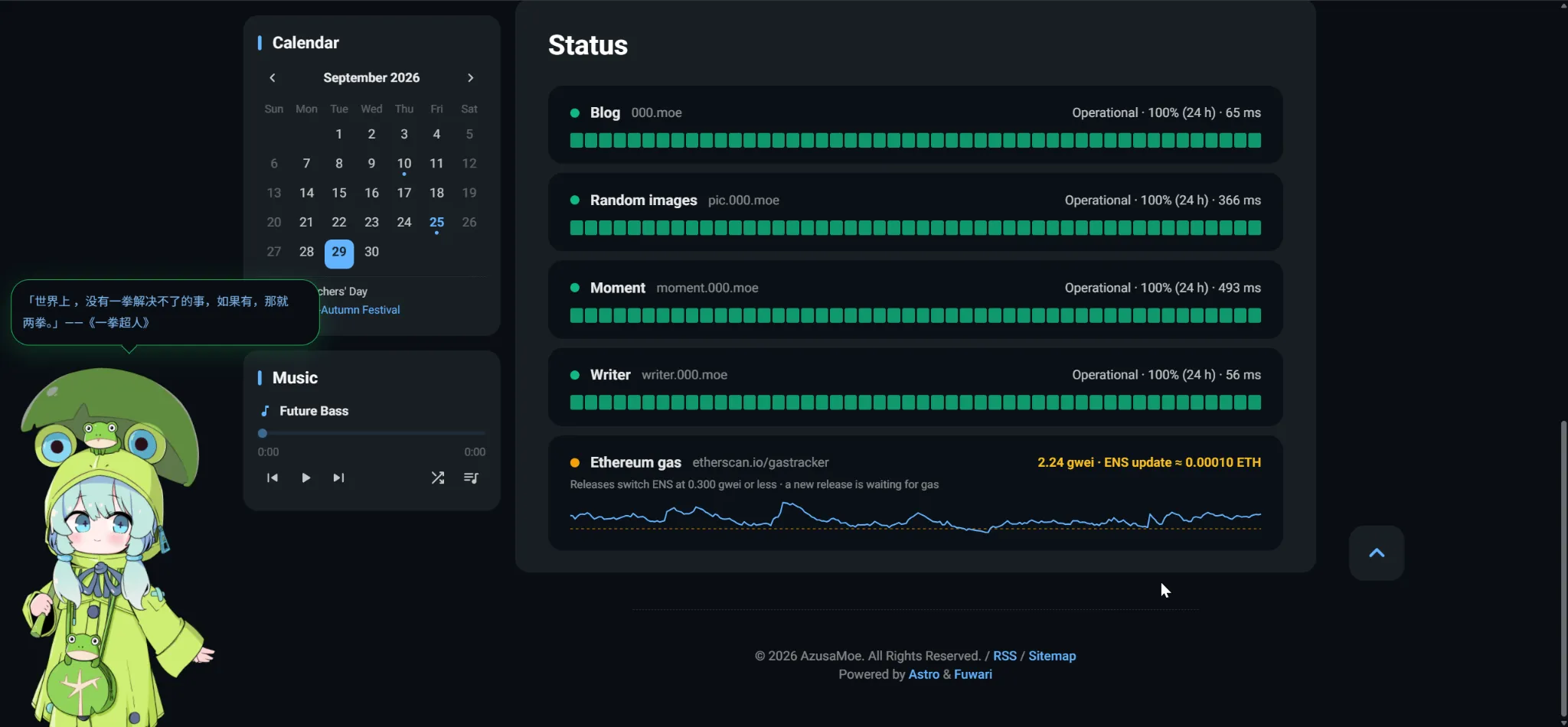
Task: Select September 10 in the calendar
Action: [404, 164]
